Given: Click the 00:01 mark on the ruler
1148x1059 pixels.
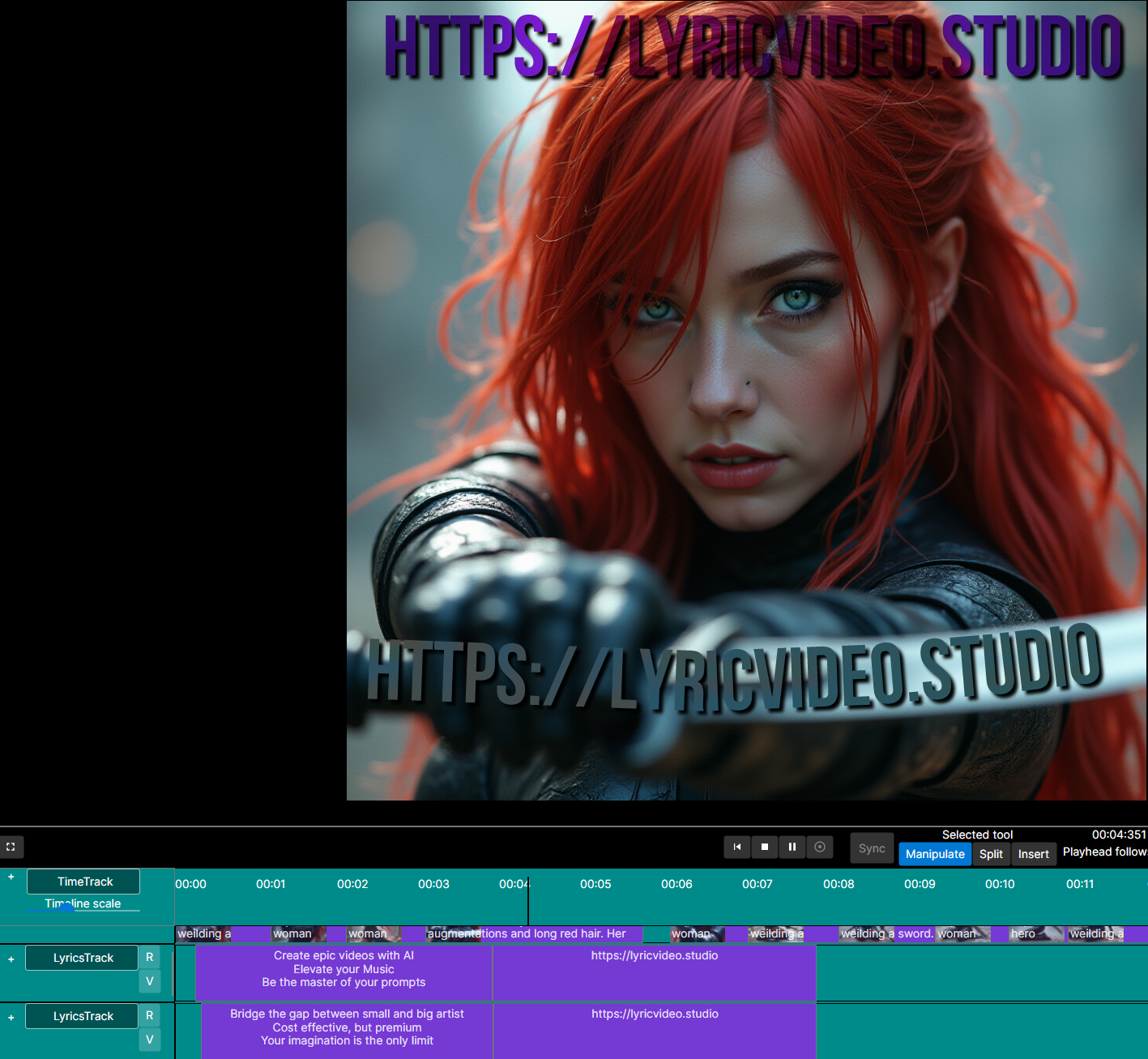Looking at the screenshot, I should click(271, 884).
